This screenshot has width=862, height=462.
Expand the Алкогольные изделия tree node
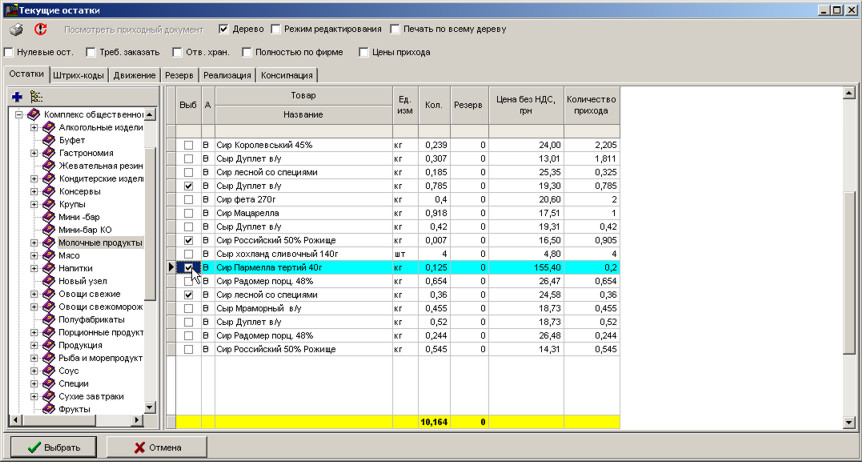34,127
